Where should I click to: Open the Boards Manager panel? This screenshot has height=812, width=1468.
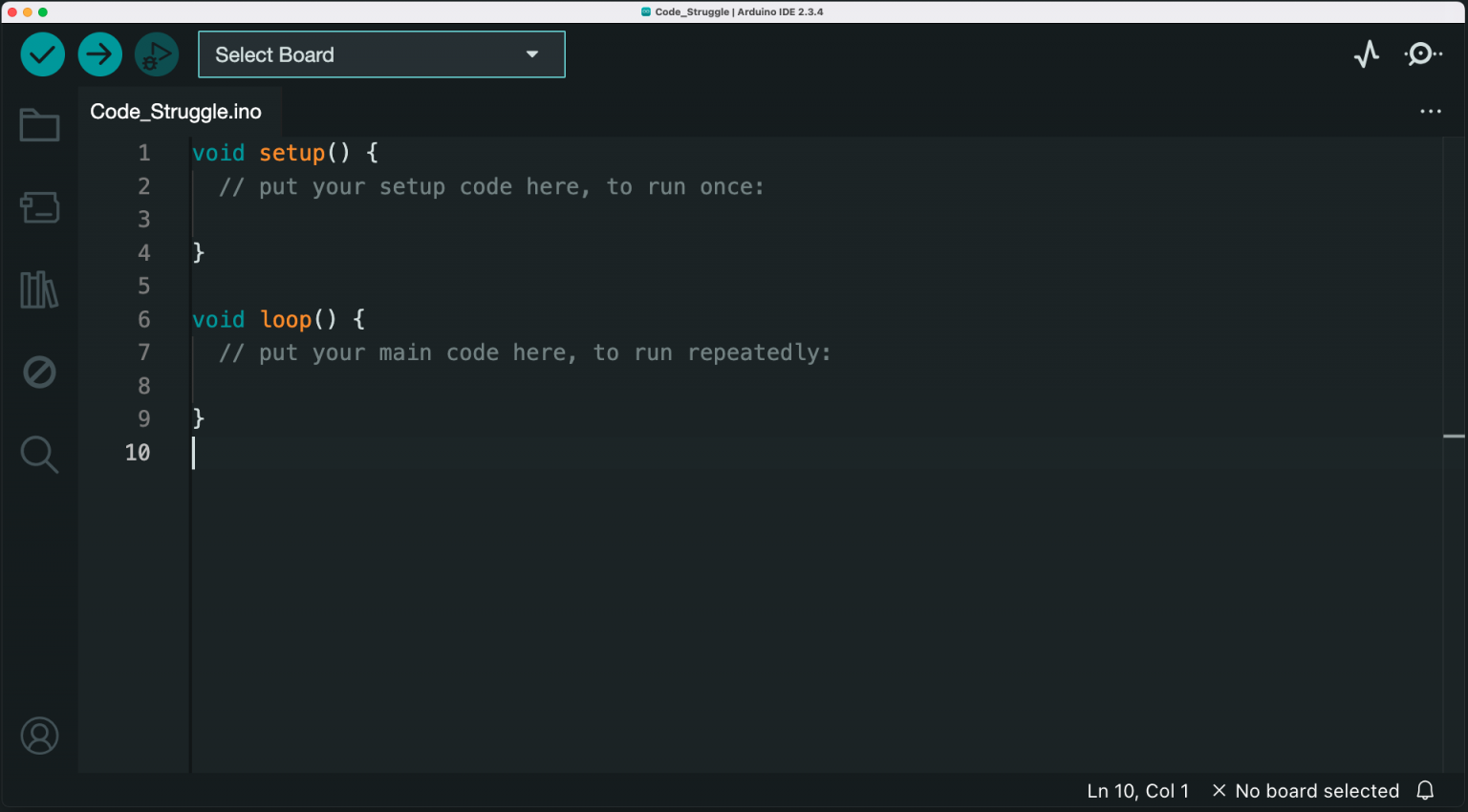[38, 207]
